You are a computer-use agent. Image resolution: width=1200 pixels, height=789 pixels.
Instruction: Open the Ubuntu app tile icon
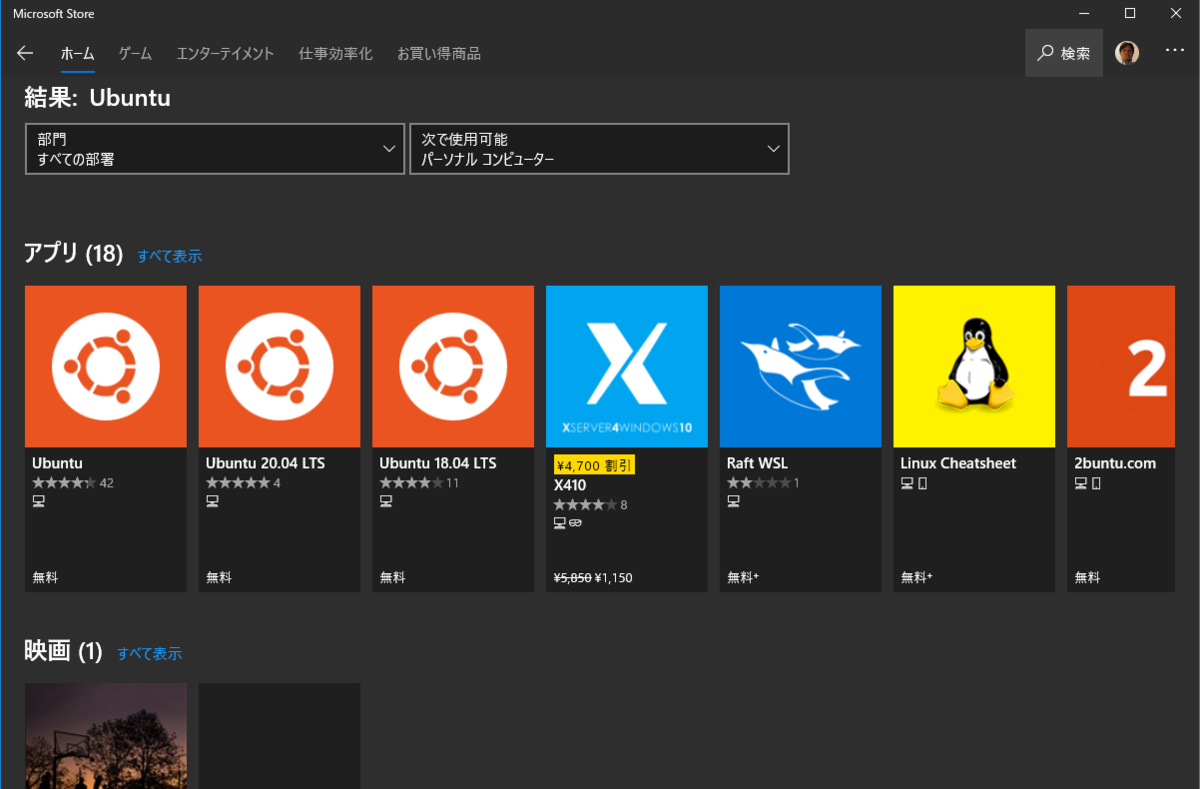tap(106, 366)
